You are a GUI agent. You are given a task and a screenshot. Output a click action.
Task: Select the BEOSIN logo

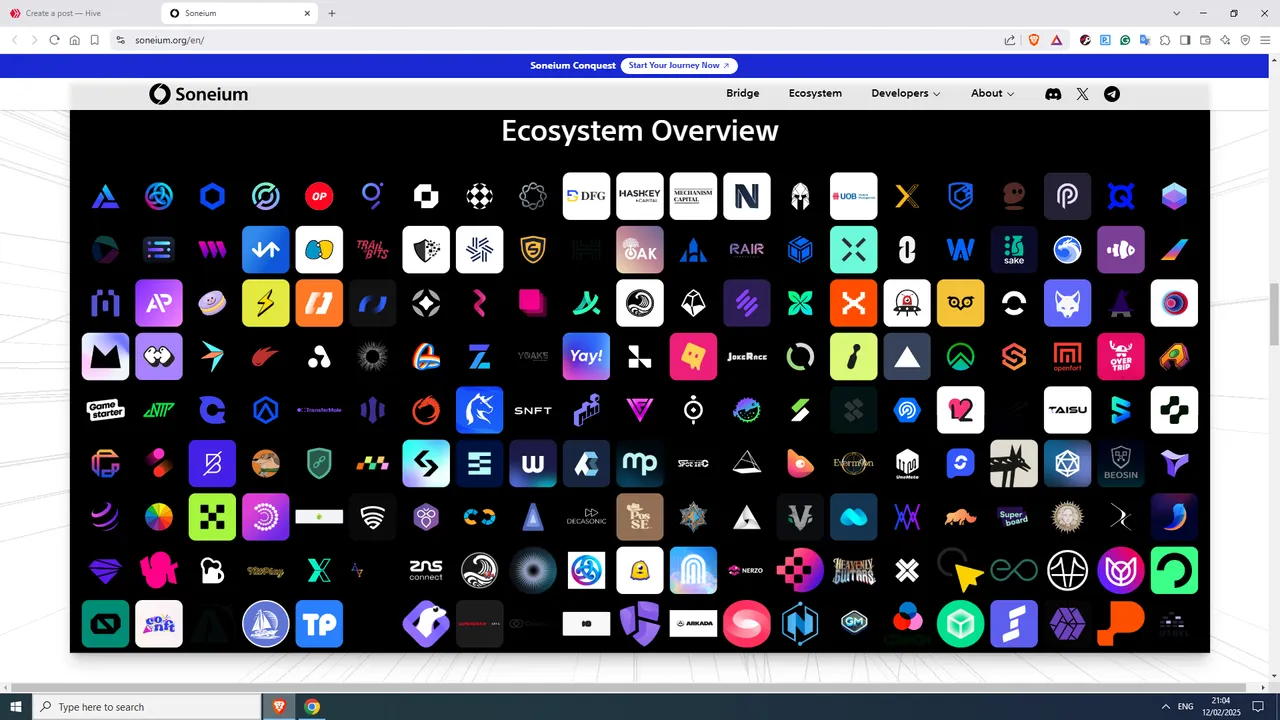click(x=1121, y=463)
